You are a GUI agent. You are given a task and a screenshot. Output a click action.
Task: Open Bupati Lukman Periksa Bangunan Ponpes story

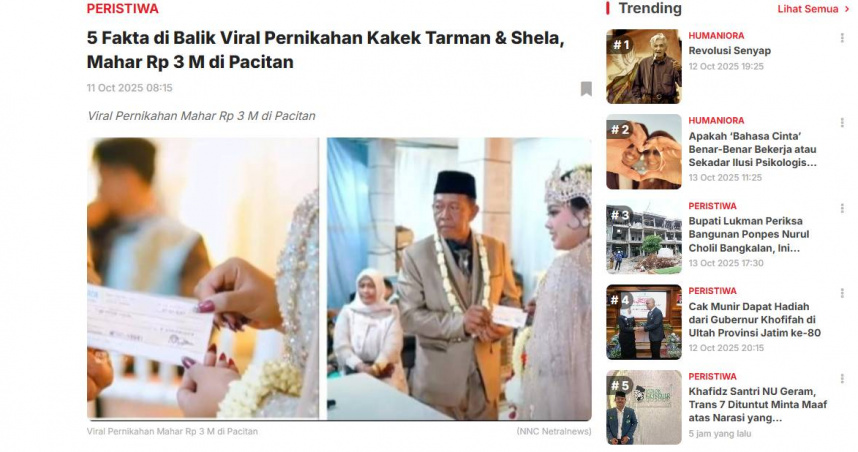click(749, 235)
